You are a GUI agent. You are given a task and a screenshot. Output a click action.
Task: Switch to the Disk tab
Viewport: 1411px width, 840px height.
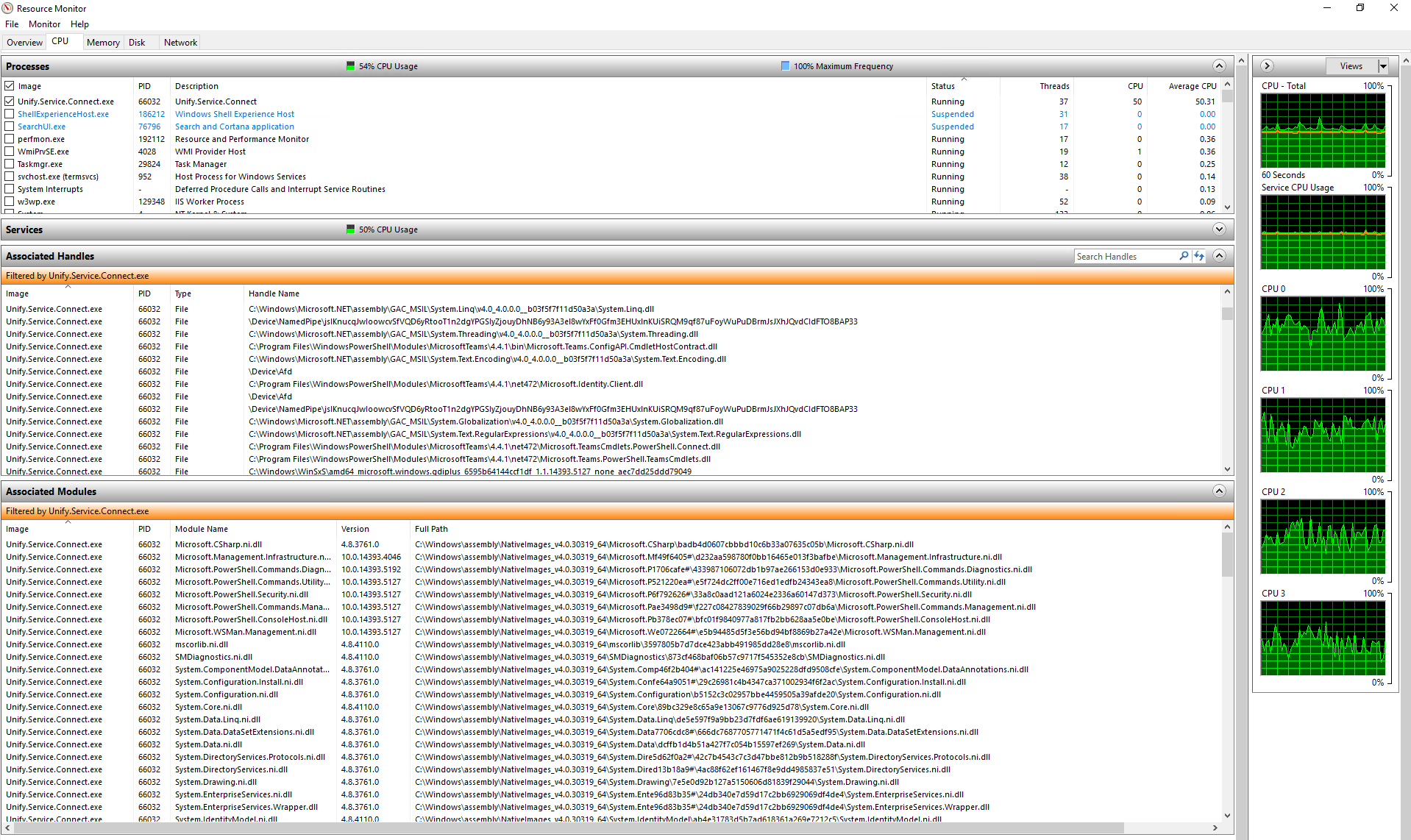[x=137, y=43]
